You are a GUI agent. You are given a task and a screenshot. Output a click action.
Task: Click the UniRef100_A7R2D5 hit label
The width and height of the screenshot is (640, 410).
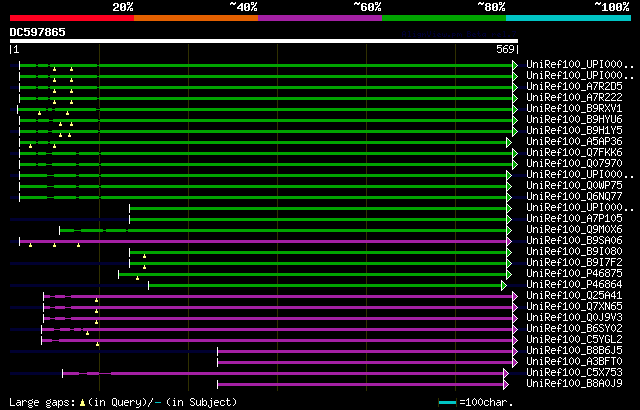[574, 86]
